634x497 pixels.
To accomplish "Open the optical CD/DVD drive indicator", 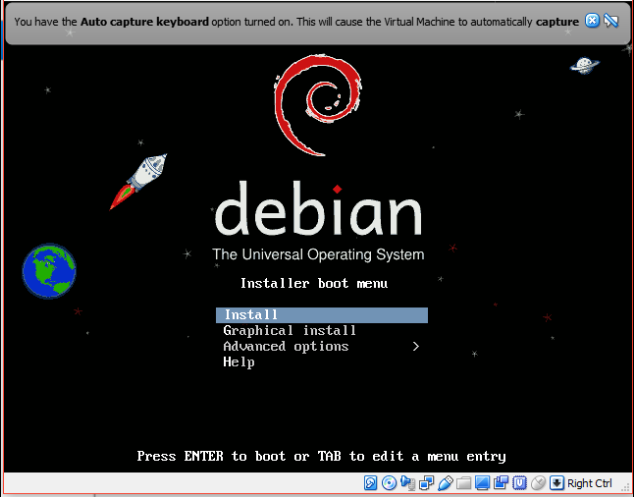I will [389, 483].
